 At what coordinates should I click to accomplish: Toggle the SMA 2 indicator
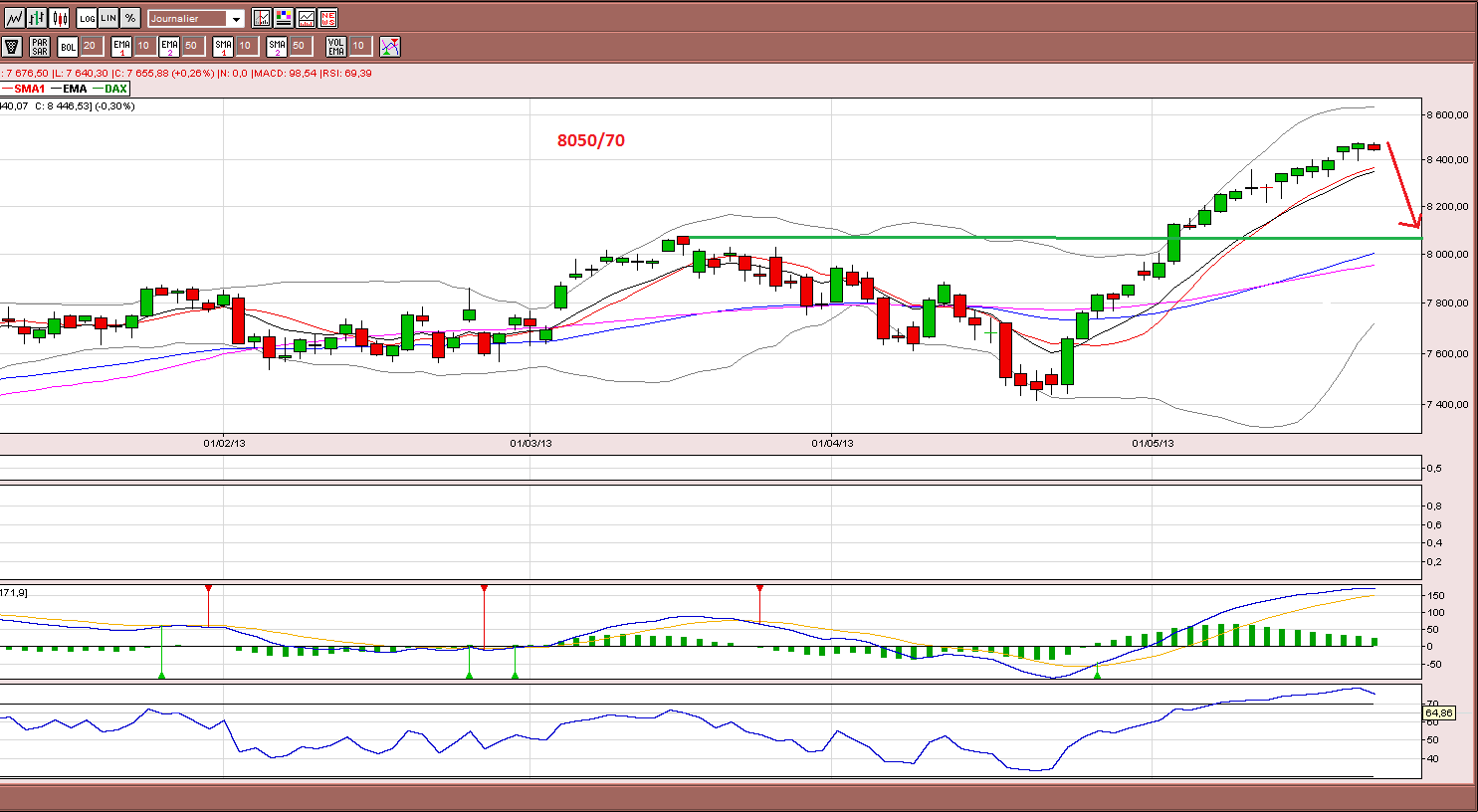tap(277, 46)
